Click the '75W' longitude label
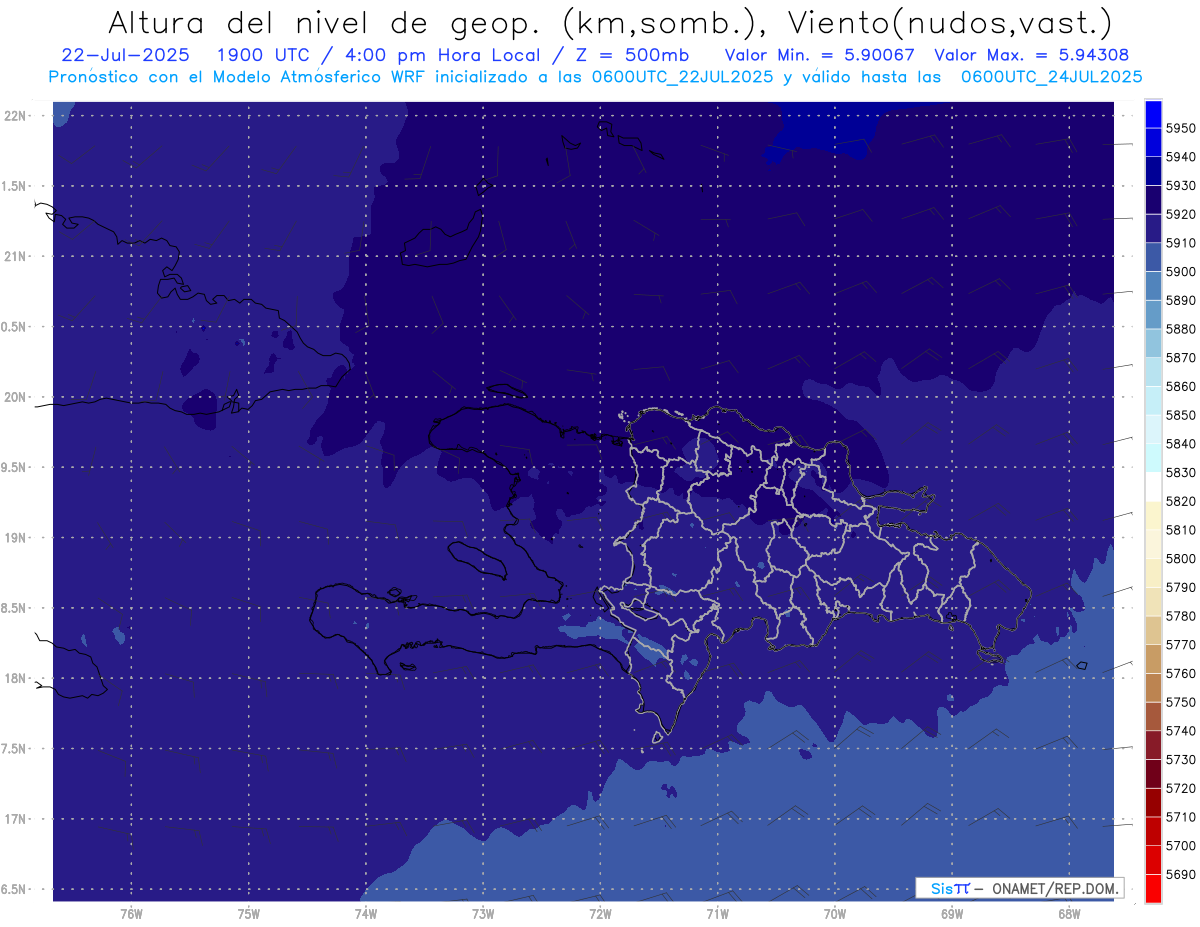The width and height of the screenshot is (1200, 927). point(249,914)
